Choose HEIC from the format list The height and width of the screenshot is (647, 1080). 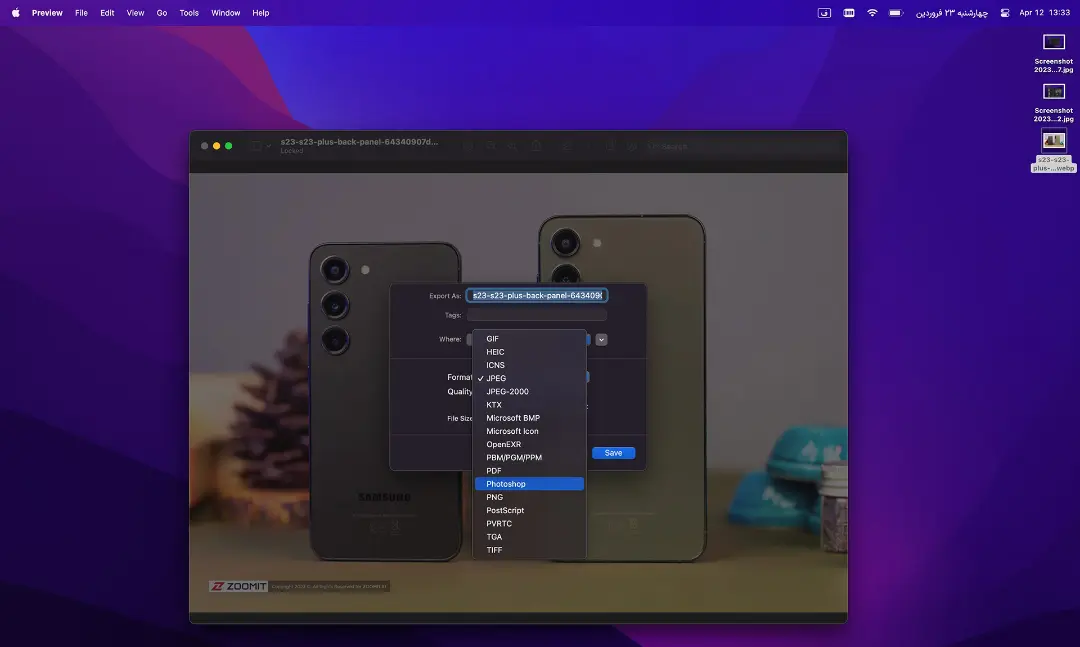(x=529, y=351)
